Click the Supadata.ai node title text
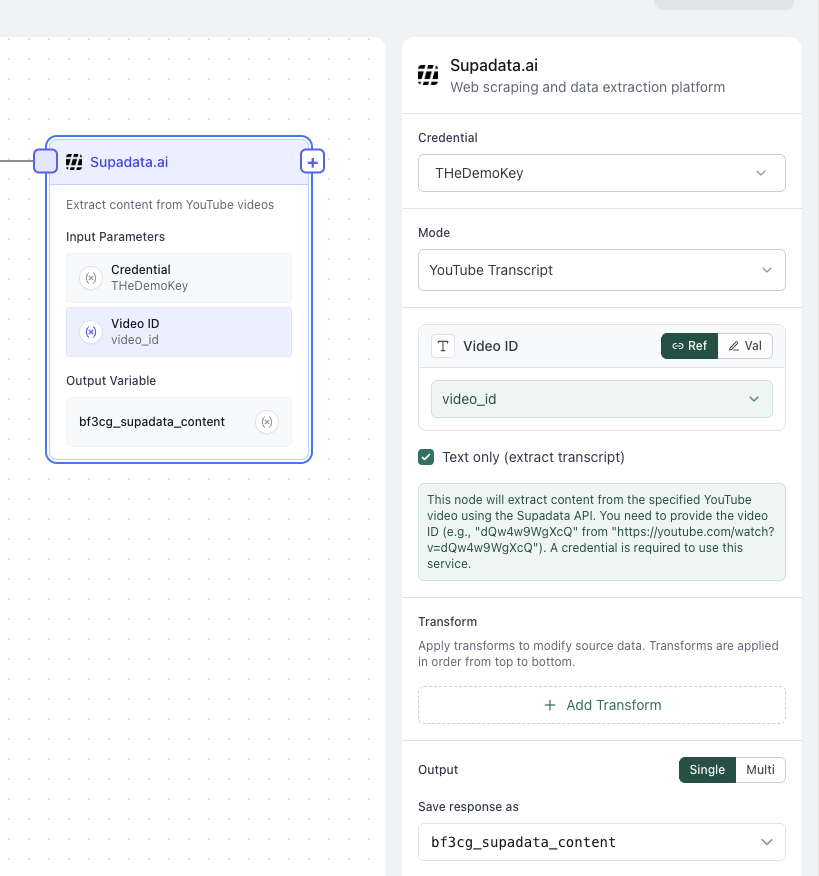This screenshot has width=819, height=876. [130, 162]
